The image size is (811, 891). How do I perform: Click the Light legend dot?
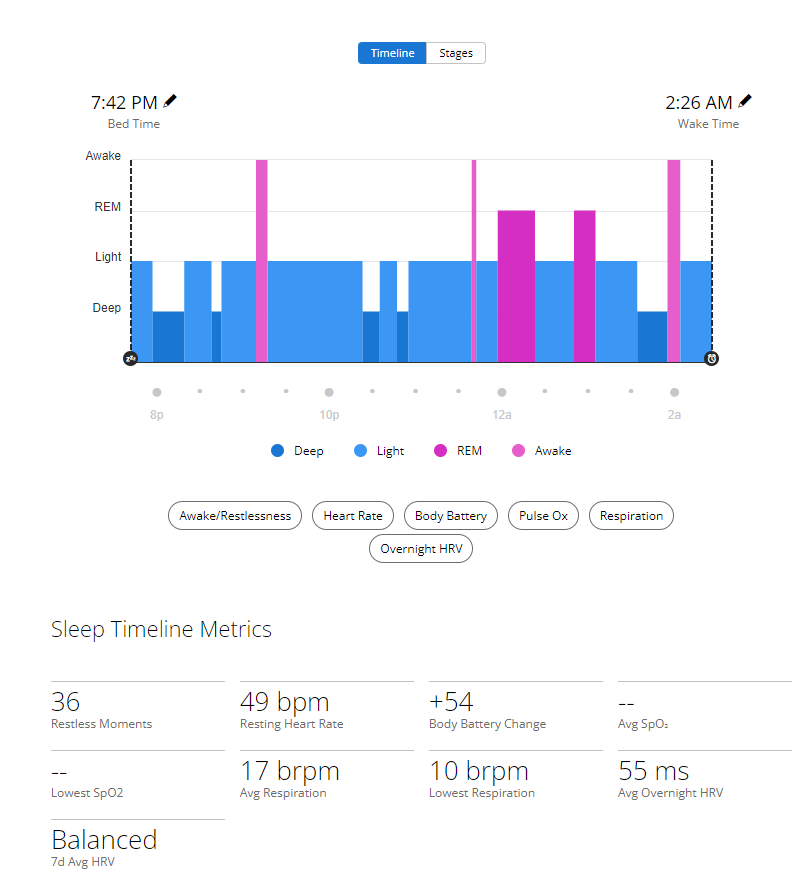point(361,451)
